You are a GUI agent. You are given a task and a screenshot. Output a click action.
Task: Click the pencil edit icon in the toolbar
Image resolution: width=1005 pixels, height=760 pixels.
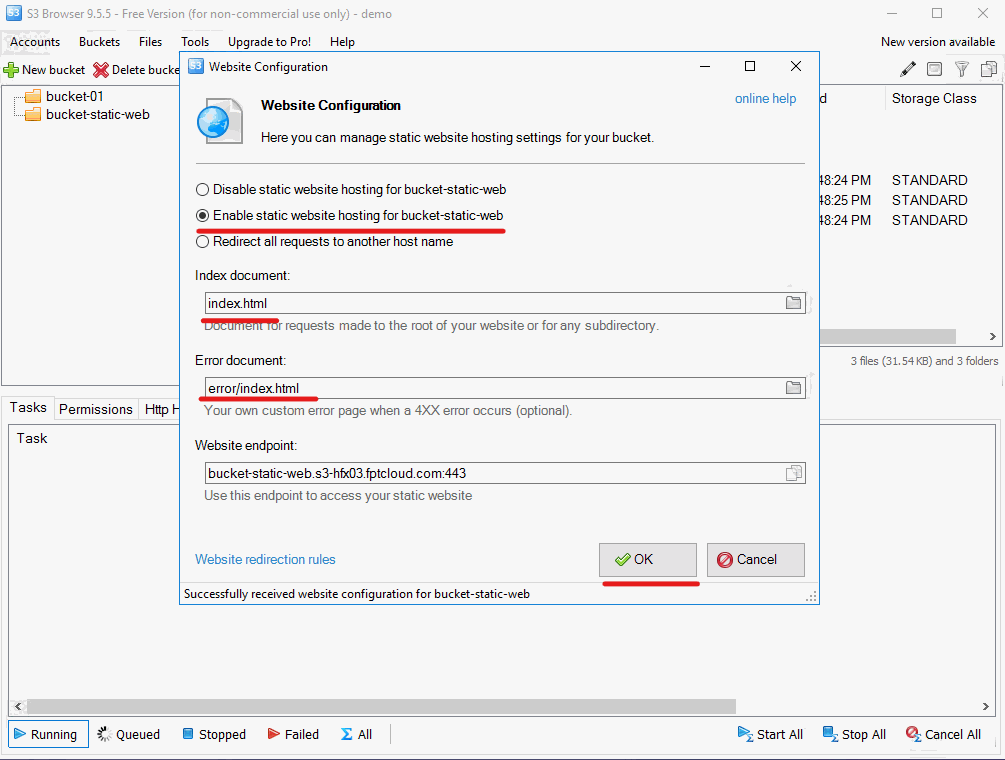(908, 69)
